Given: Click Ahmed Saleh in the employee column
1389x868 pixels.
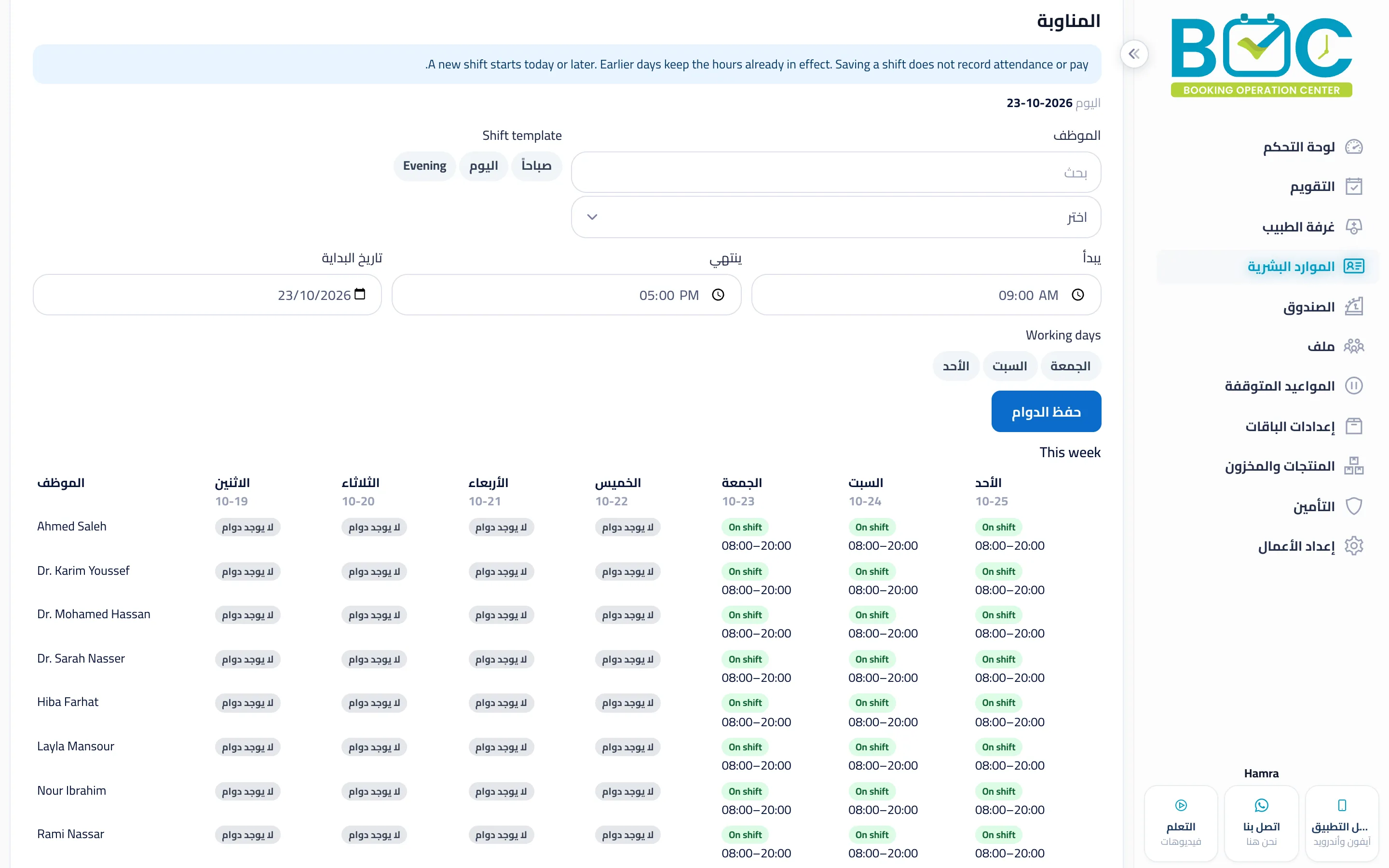Looking at the screenshot, I should [72, 526].
